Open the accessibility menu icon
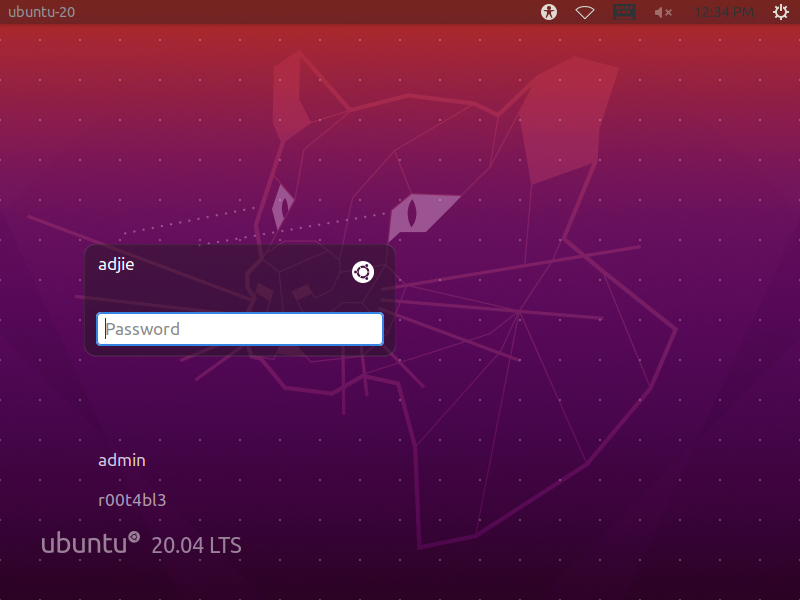The image size is (800, 600). click(x=549, y=12)
